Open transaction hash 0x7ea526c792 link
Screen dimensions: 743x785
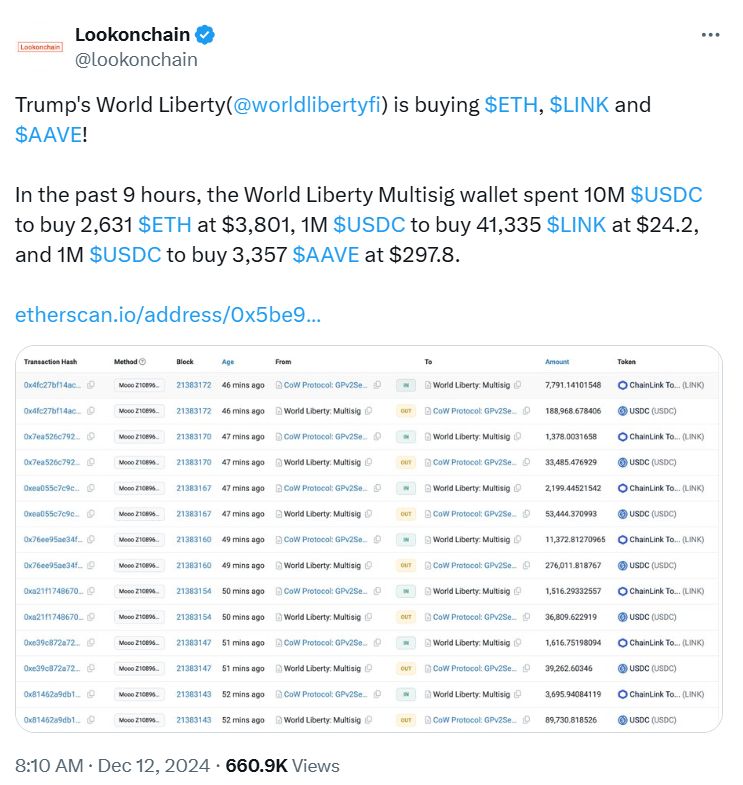point(53,436)
